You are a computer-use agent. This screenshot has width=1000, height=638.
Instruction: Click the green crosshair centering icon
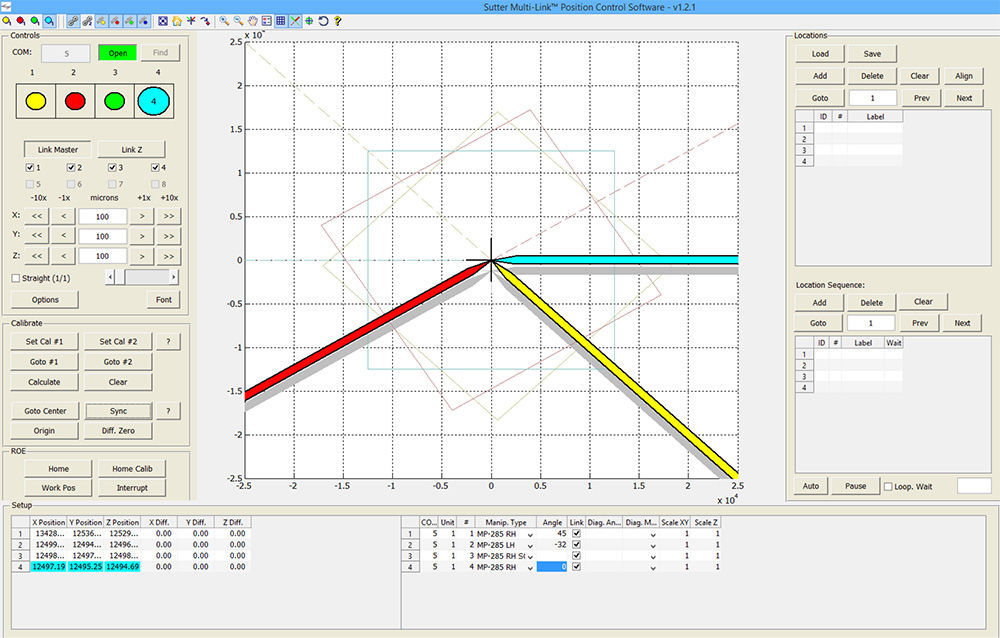click(x=310, y=20)
